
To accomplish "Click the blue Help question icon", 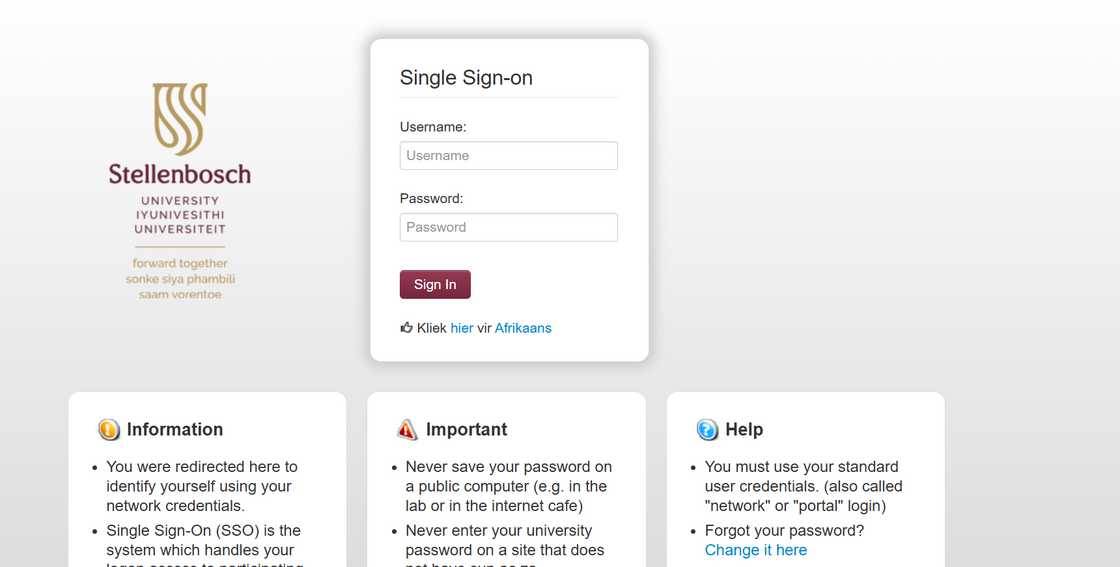I will (x=707, y=430).
